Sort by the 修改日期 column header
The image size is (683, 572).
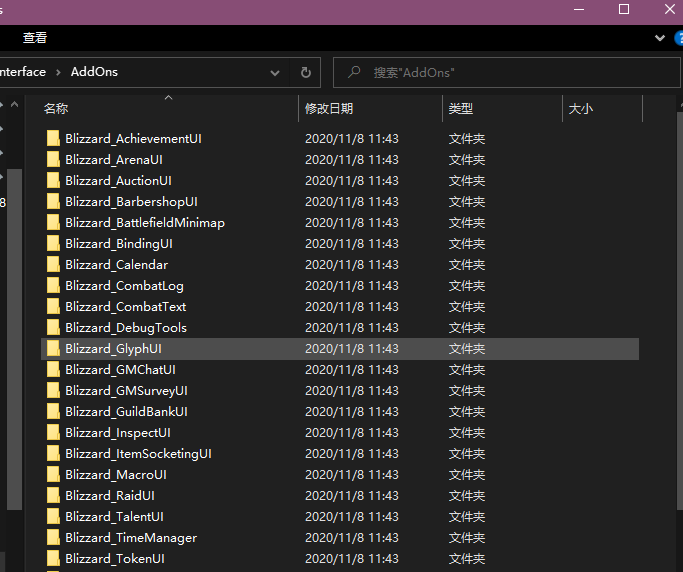pyautogui.click(x=329, y=108)
